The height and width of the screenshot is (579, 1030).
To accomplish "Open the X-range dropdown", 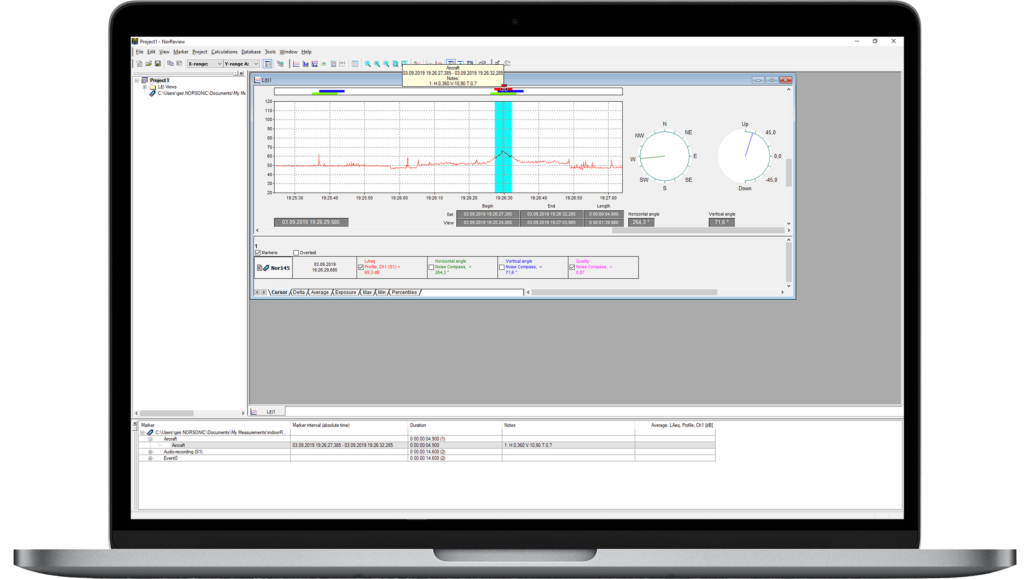I will [219, 64].
